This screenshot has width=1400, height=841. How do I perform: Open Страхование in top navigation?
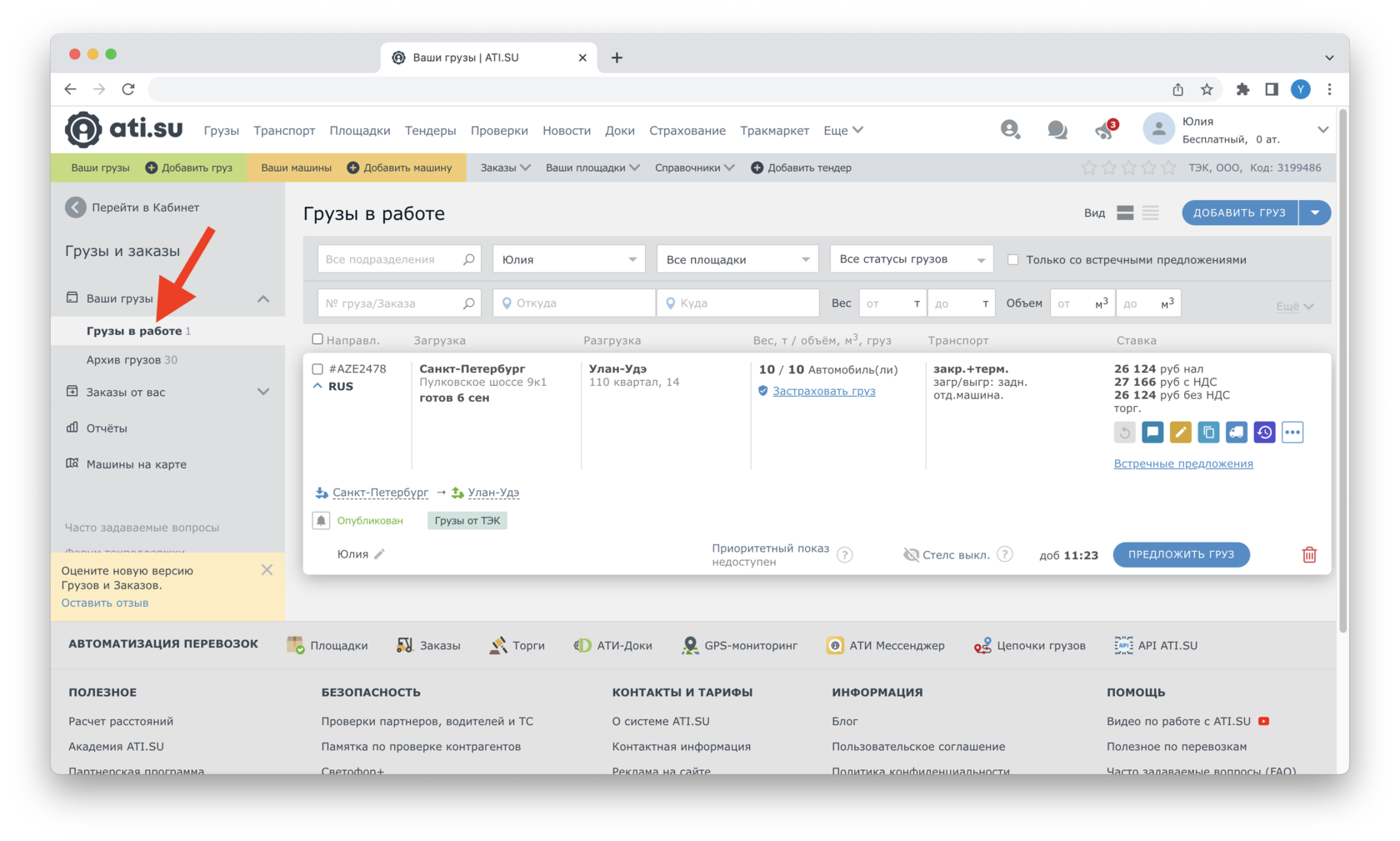tap(687, 130)
